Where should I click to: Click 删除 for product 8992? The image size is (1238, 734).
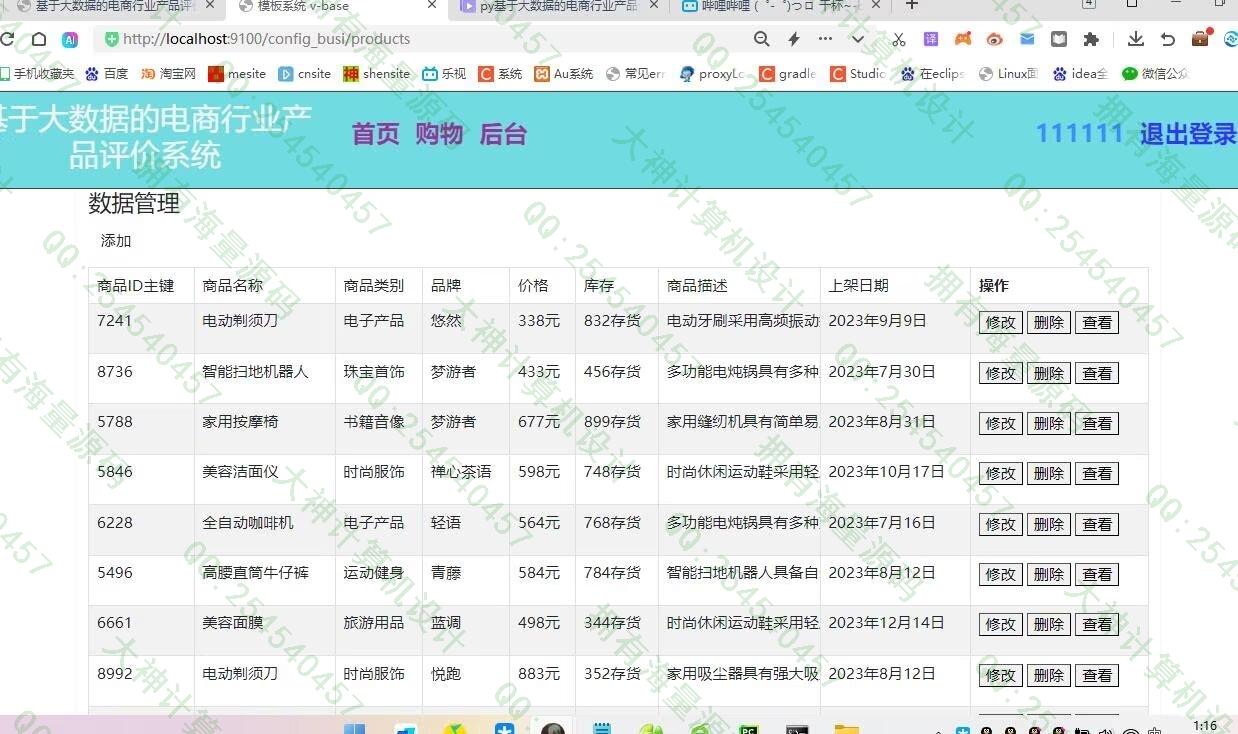pos(1048,675)
